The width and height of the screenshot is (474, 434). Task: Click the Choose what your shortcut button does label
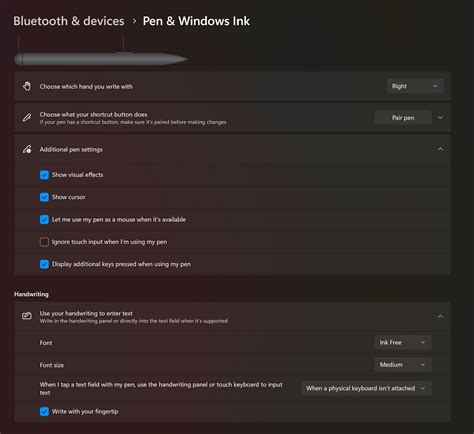point(93,114)
